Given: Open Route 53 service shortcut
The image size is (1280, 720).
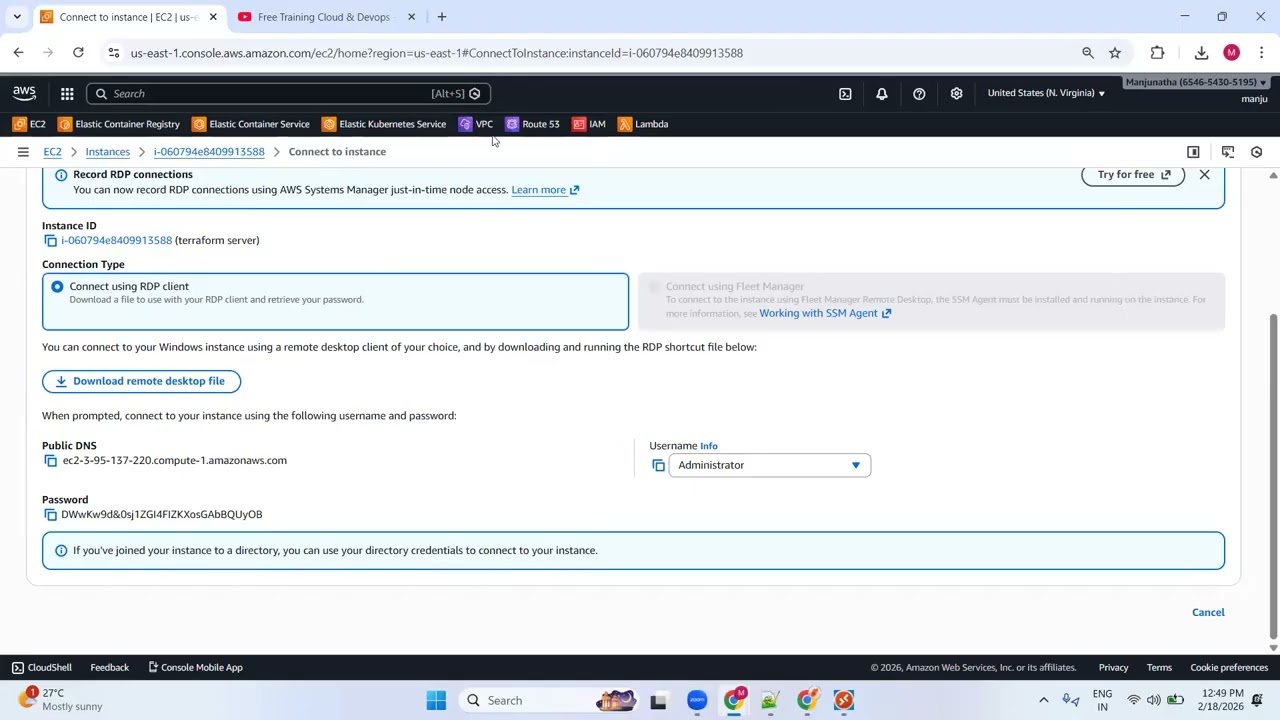Looking at the screenshot, I should (x=532, y=124).
